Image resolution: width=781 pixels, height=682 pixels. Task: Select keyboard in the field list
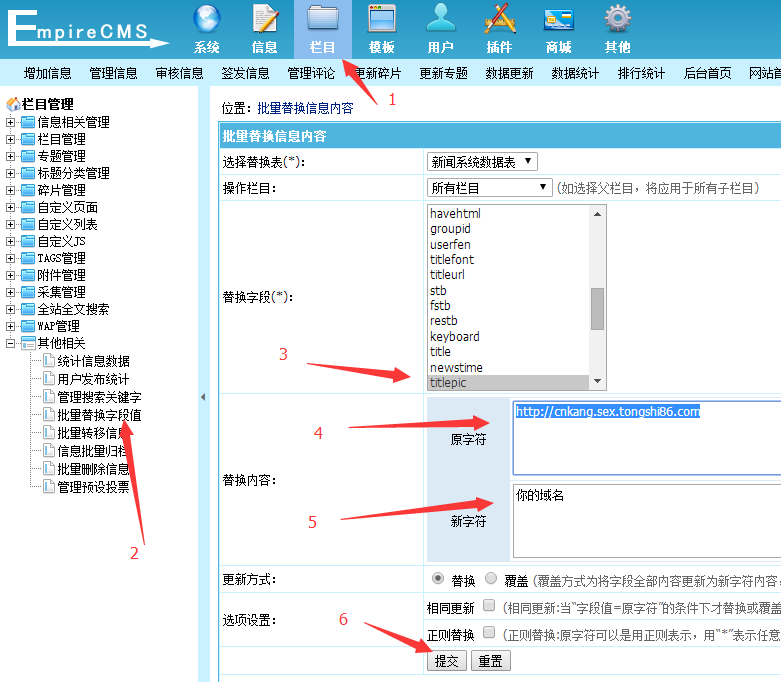coord(509,336)
